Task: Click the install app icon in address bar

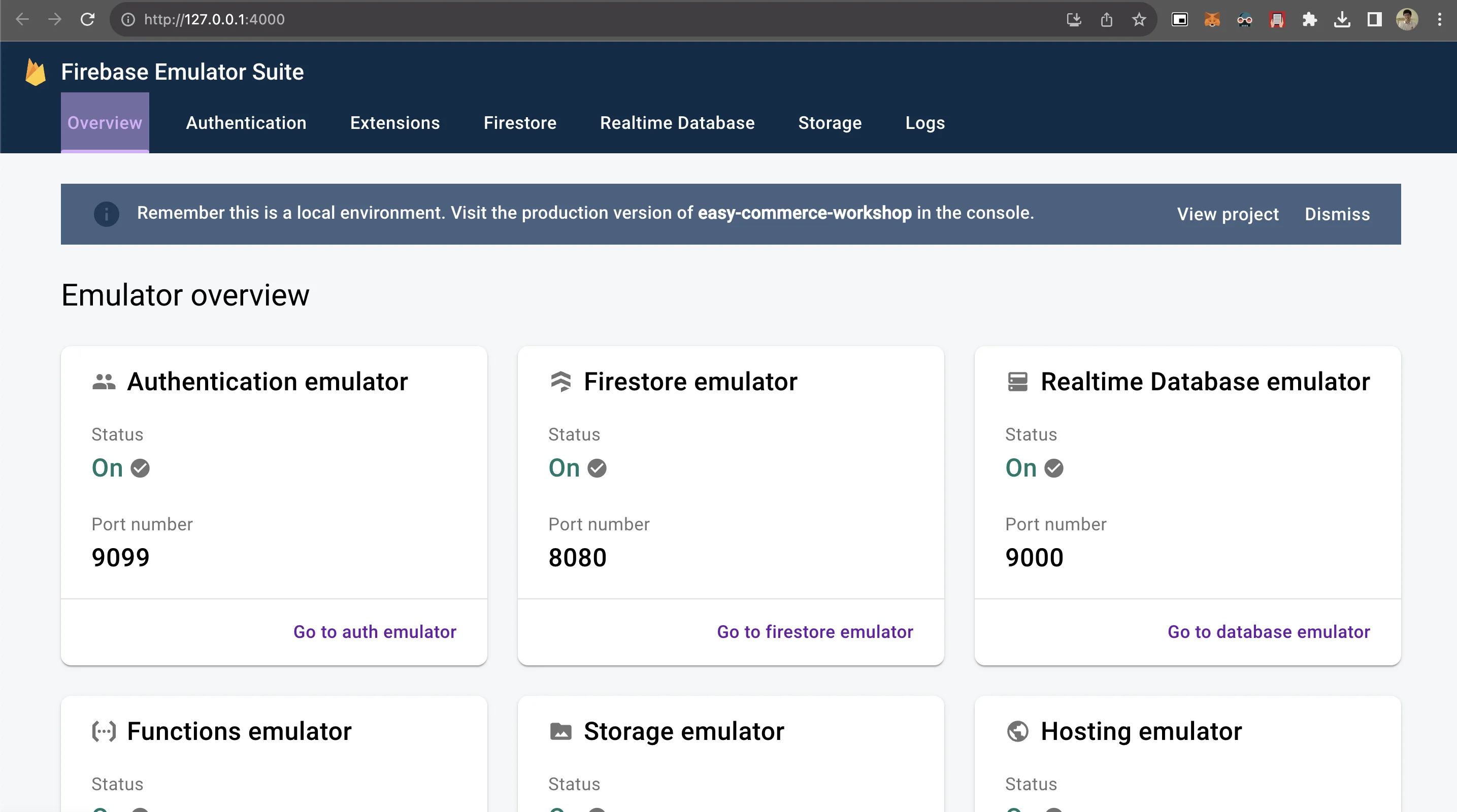Action: click(x=1074, y=20)
